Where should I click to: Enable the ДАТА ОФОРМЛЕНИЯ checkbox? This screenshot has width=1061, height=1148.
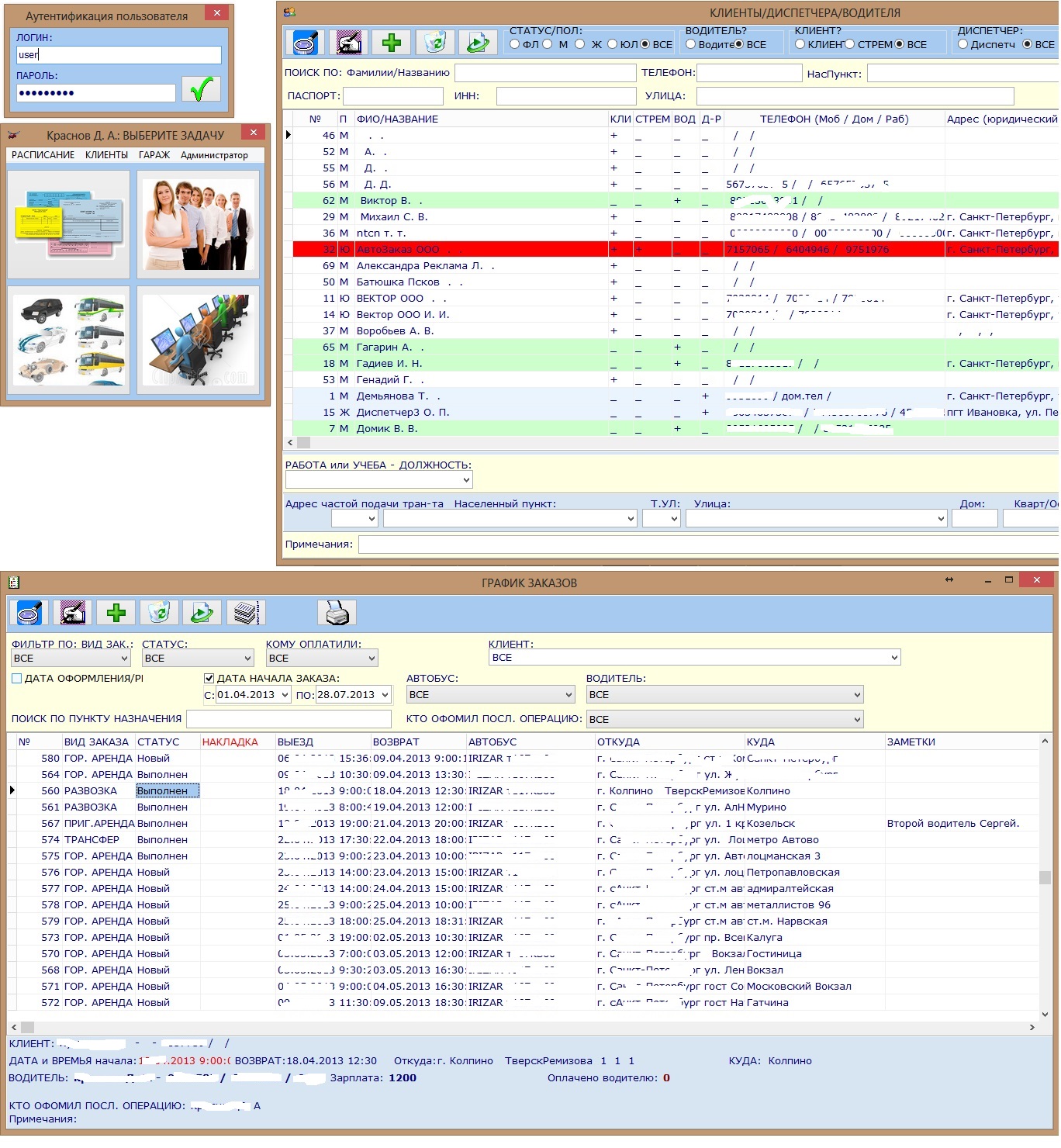17,679
